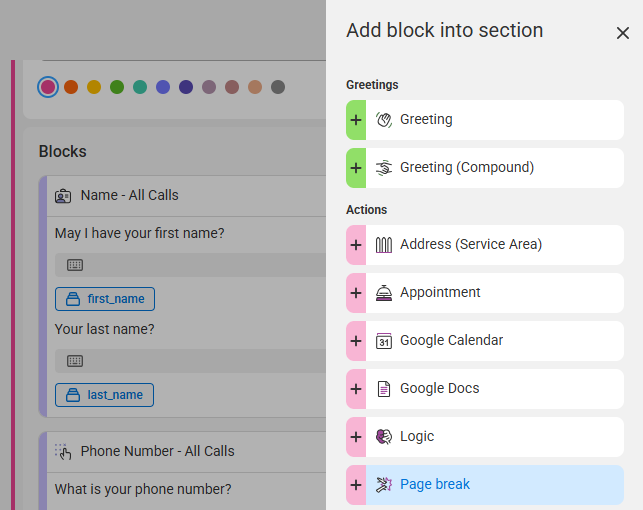Viewport: 643px width, 510px height.
Task: Click the plus beside Google Docs
Action: [356, 389]
